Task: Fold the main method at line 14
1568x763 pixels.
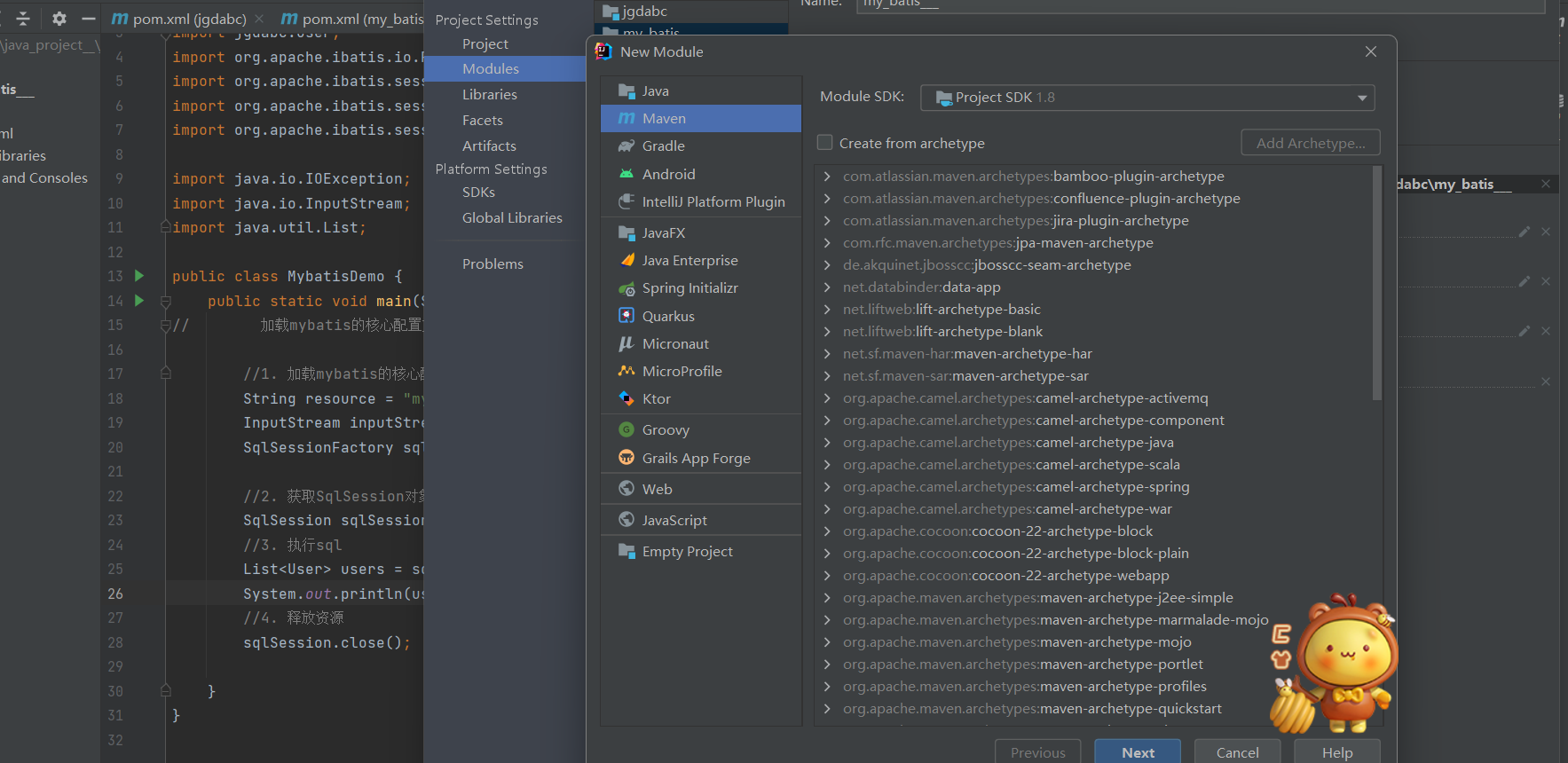Action: click(x=166, y=302)
